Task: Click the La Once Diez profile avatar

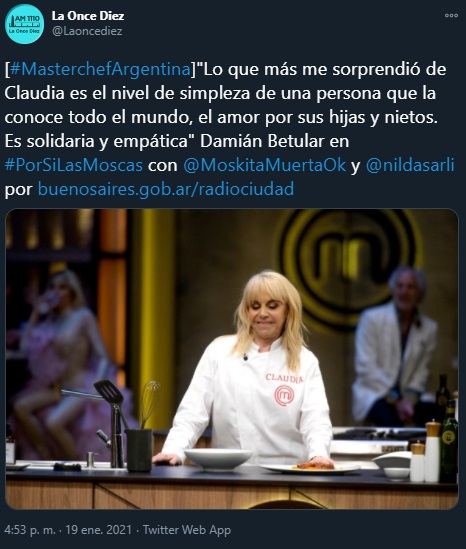Action: click(x=25, y=24)
